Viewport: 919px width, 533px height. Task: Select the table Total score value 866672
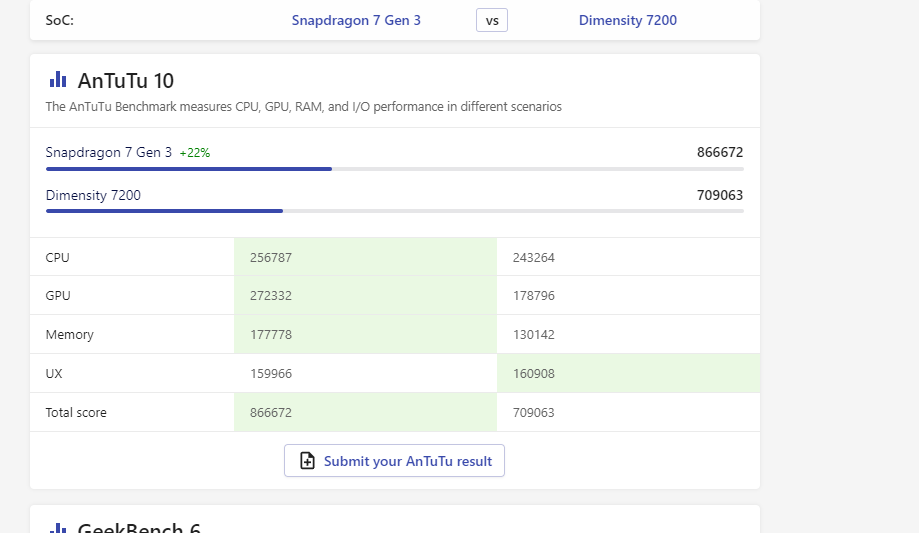271,413
